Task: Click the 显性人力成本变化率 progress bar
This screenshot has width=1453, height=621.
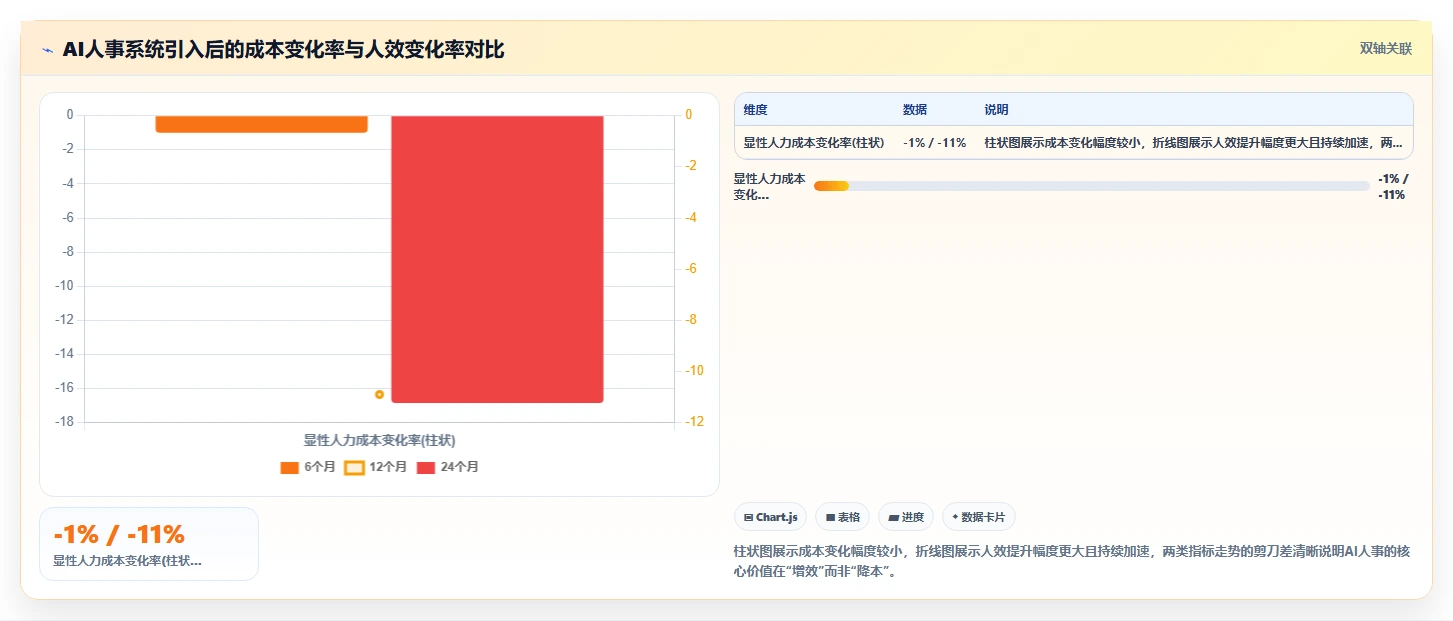Action: (x=1092, y=186)
